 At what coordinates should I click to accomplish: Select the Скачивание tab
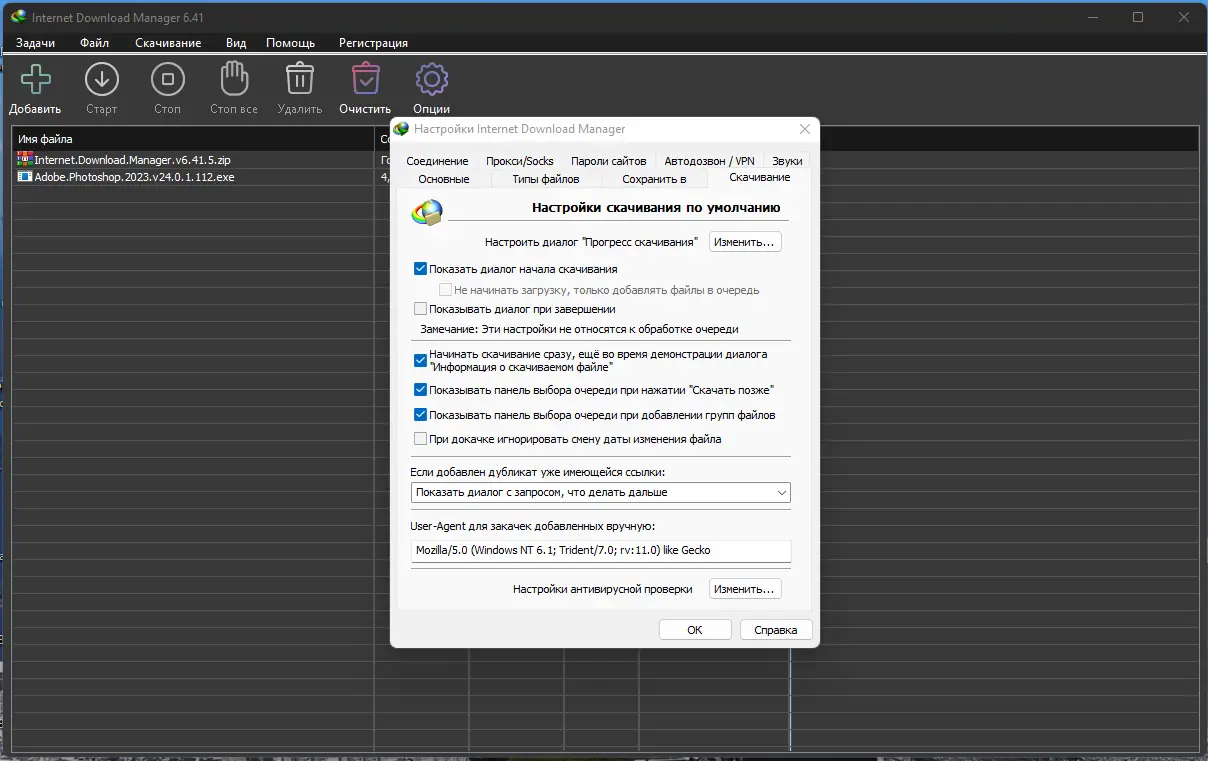tap(760, 177)
